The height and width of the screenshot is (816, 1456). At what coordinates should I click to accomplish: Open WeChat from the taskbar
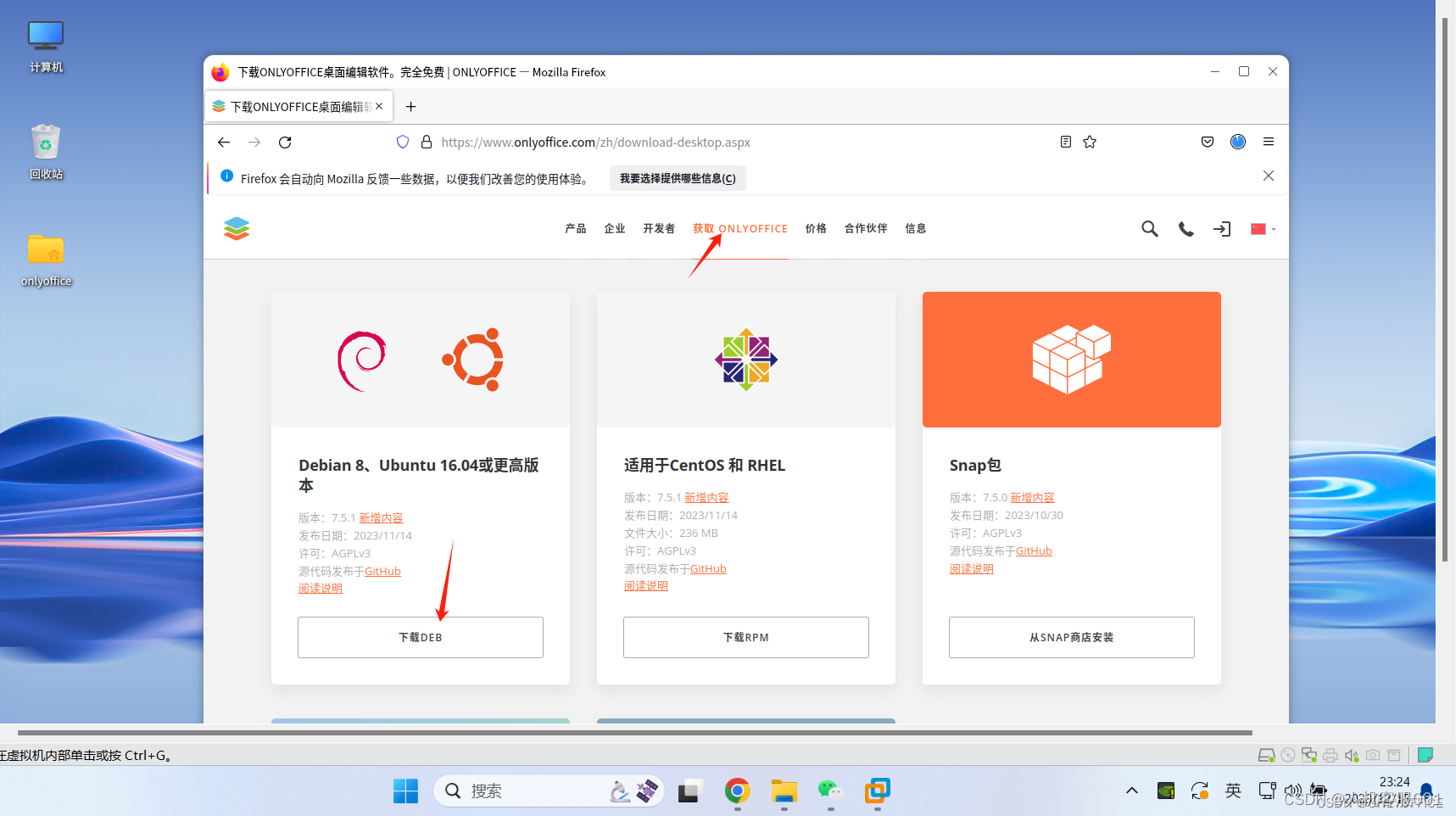(x=830, y=791)
